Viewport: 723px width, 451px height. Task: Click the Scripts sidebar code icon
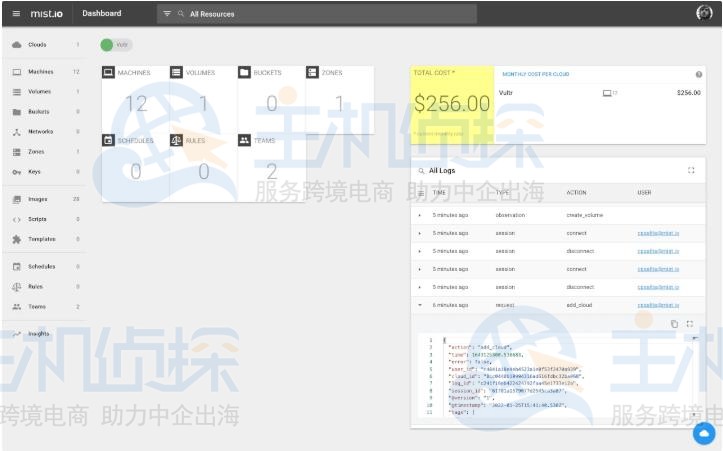click(x=17, y=220)
